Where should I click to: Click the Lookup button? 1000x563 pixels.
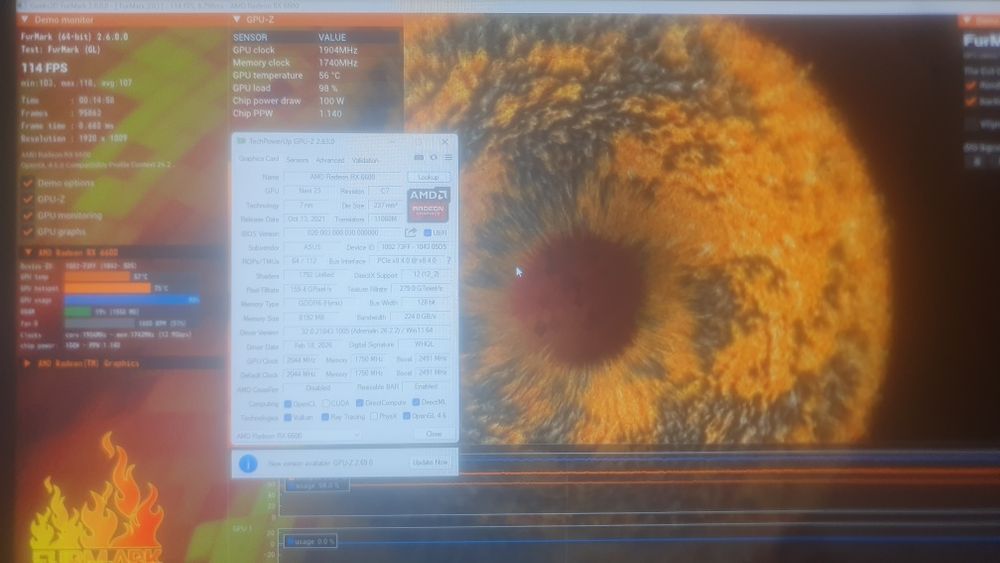click(428, 177)
